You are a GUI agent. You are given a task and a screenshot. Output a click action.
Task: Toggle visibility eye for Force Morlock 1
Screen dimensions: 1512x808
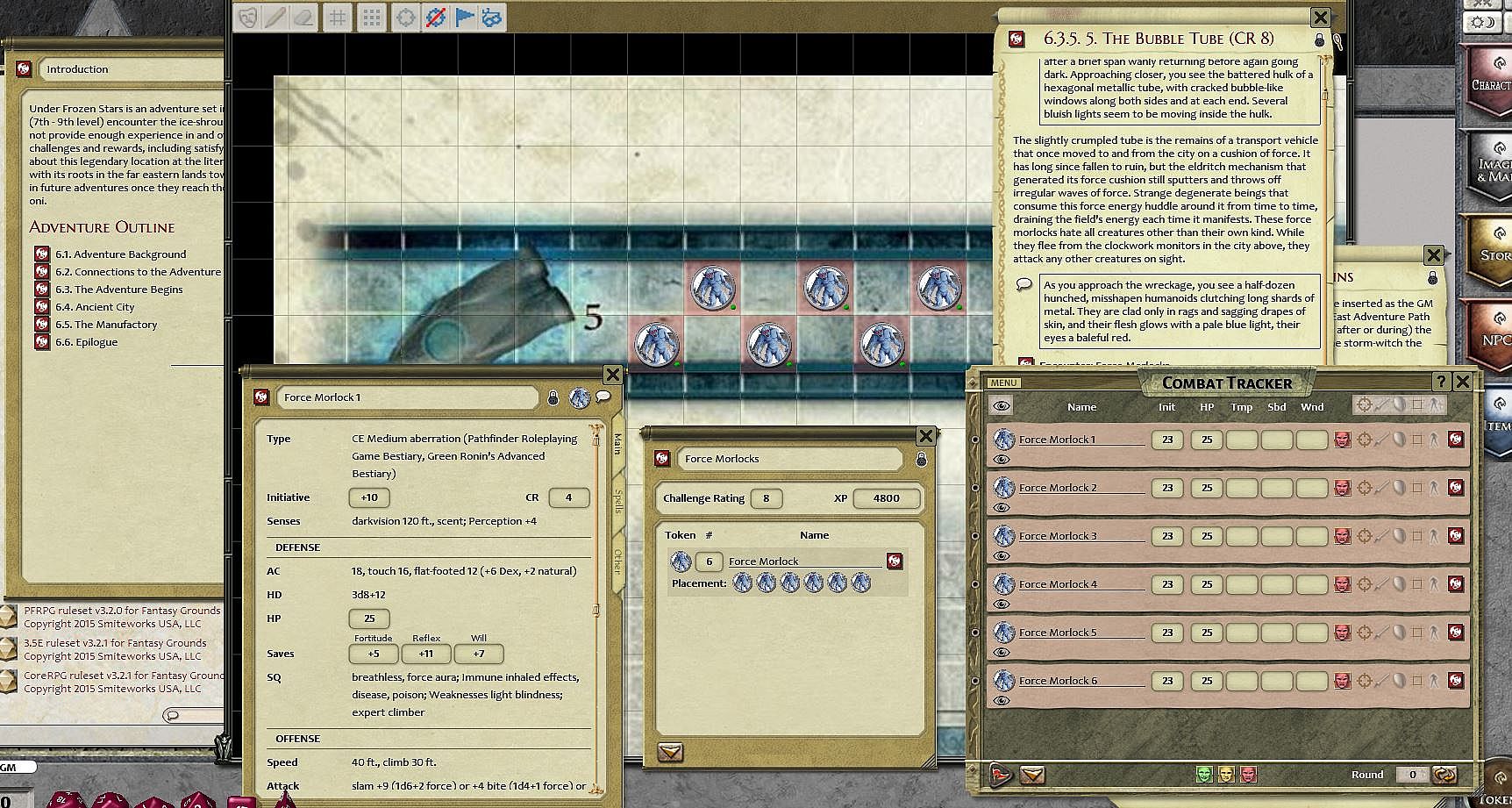pyautogui.click(x=1002, y=460)
